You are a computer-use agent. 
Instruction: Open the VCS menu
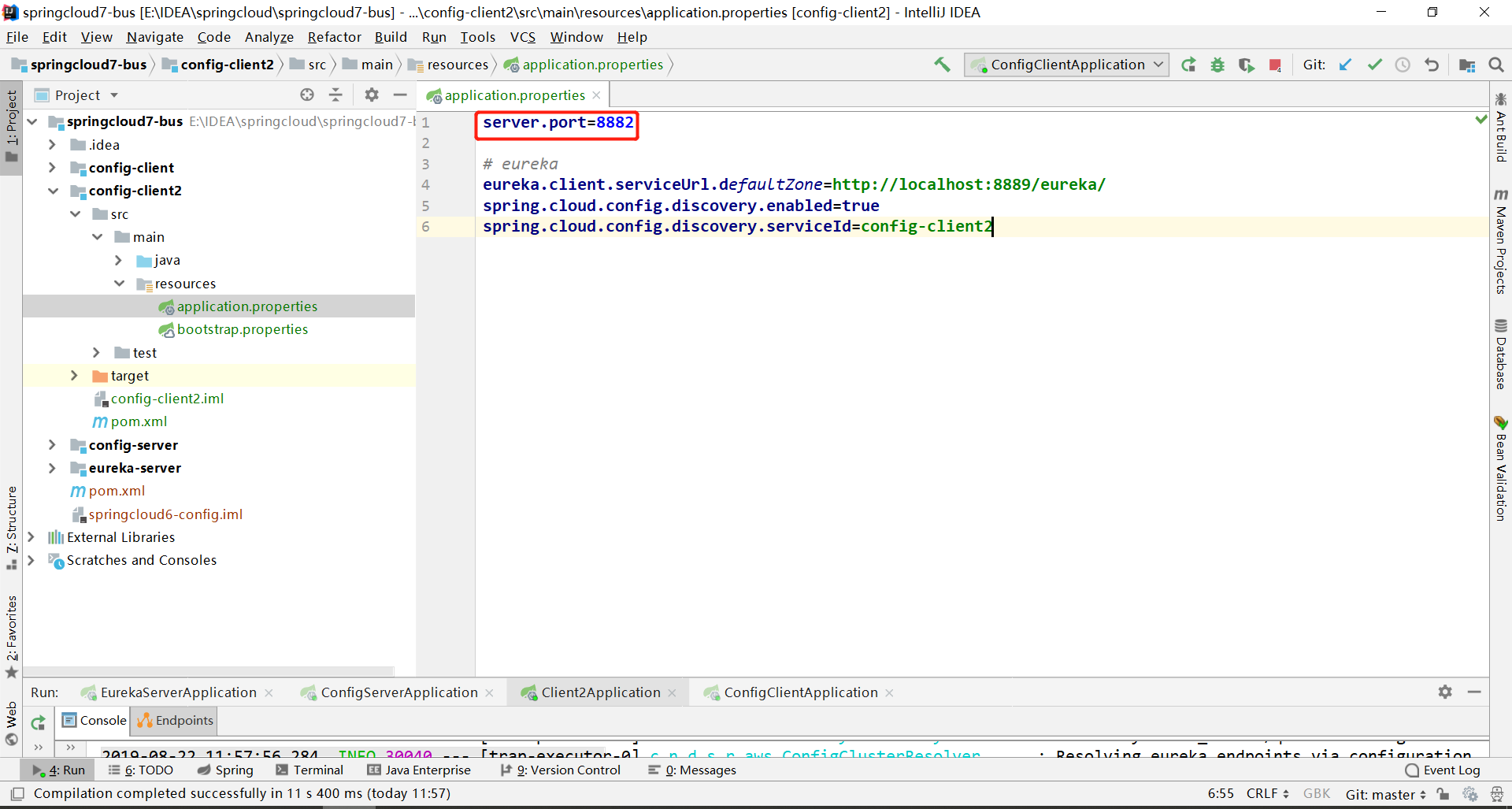522,37
